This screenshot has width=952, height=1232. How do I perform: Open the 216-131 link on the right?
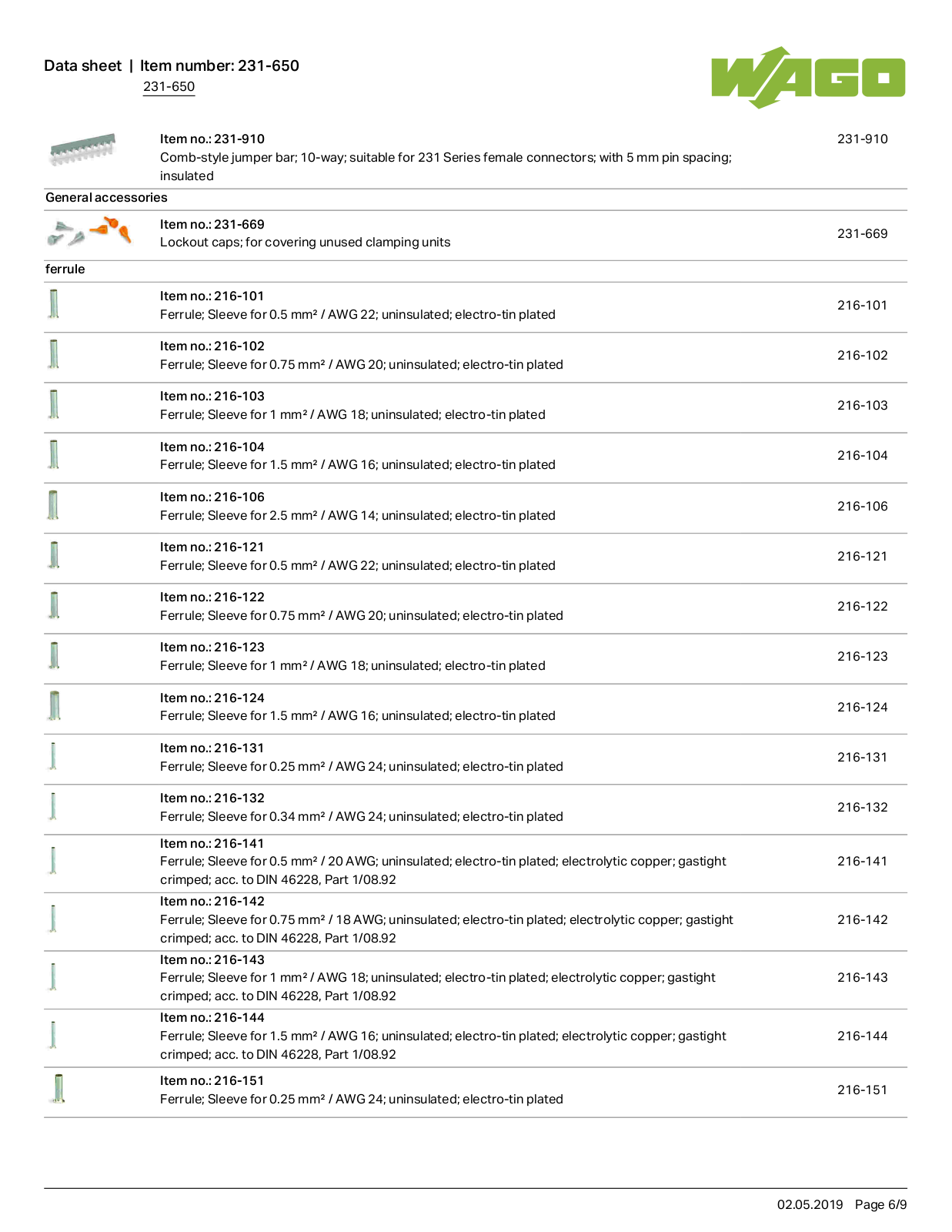[862, 758]
